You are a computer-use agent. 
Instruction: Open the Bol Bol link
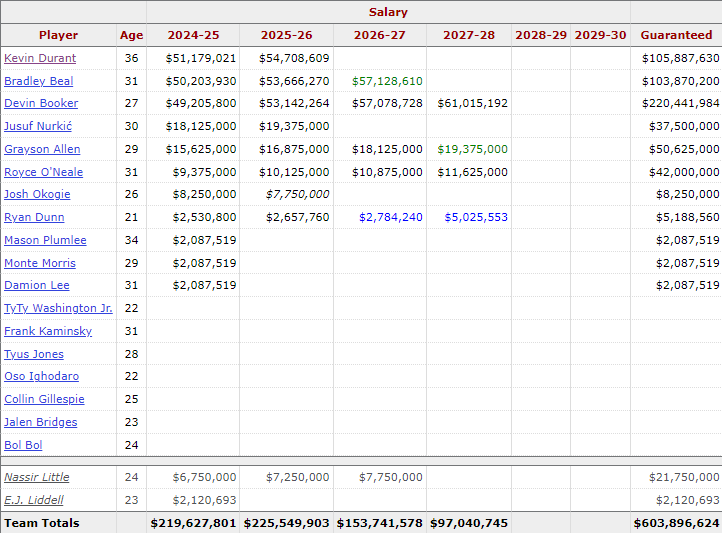(23, 446)
